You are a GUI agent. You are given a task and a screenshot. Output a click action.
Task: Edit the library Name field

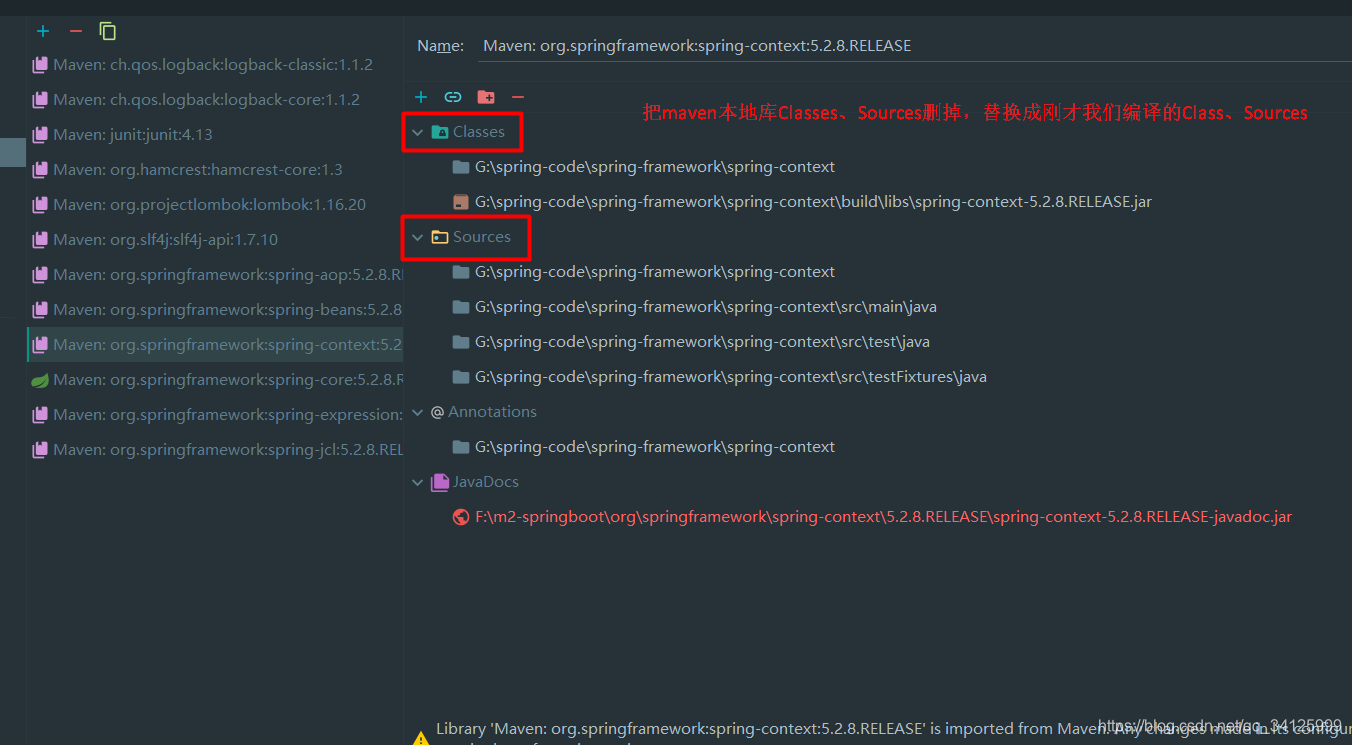tap(915, 45)
